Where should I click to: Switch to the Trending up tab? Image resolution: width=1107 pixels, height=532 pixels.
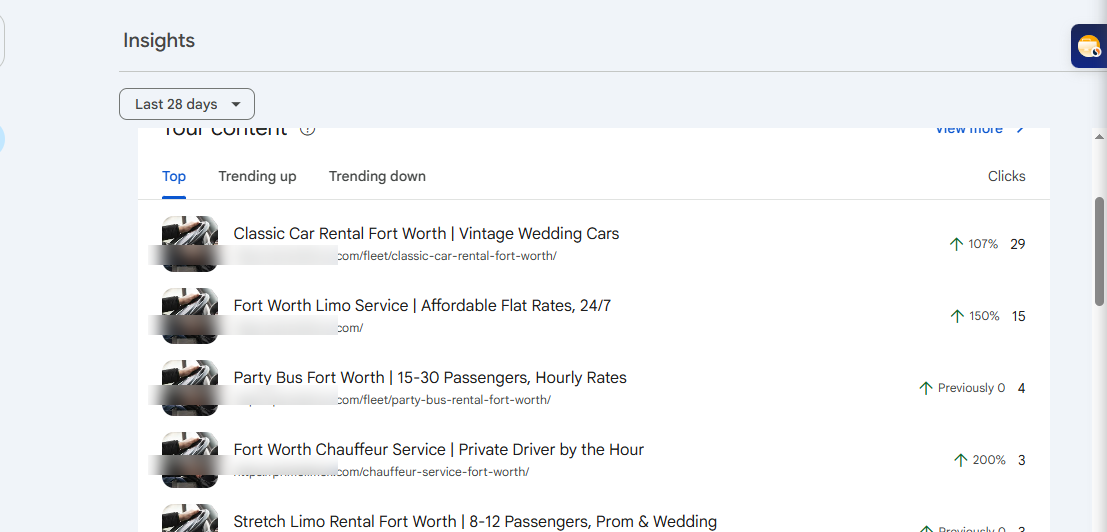(x=257, y=176)
